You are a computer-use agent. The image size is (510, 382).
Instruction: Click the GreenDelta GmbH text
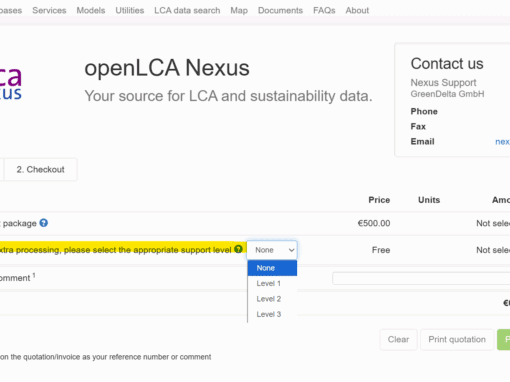pyautogui.click(x=447, y=94)
